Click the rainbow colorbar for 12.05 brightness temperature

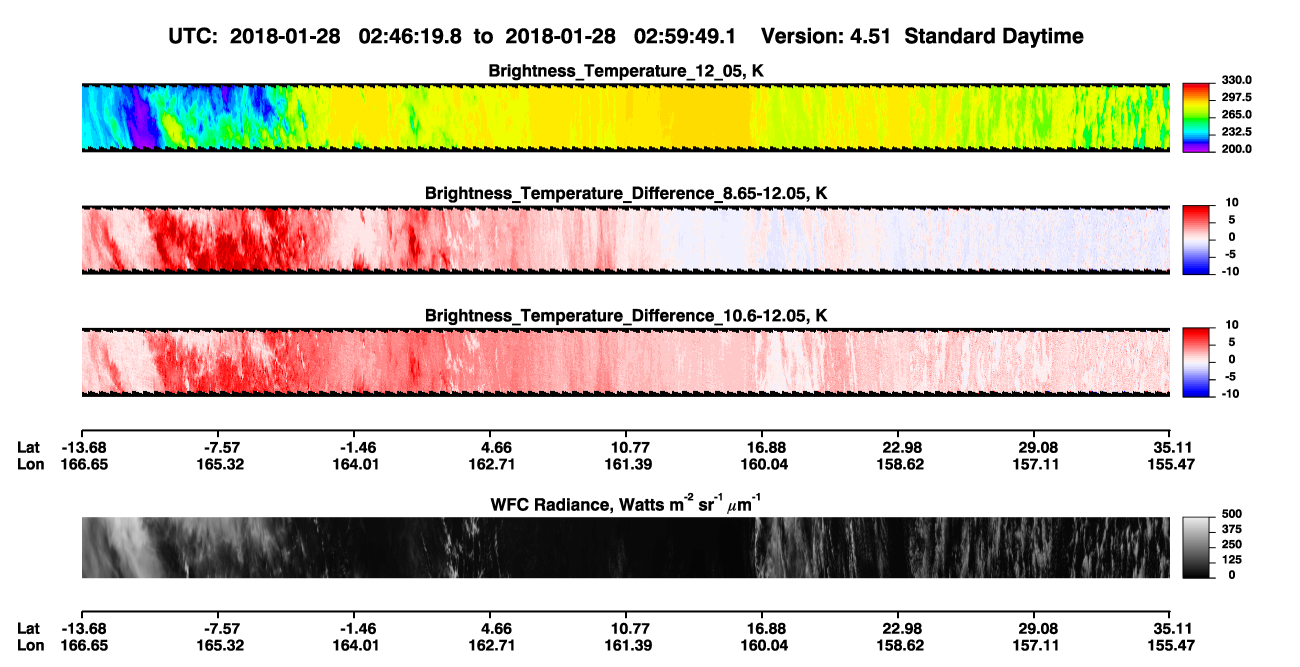tap(1197, 117)
